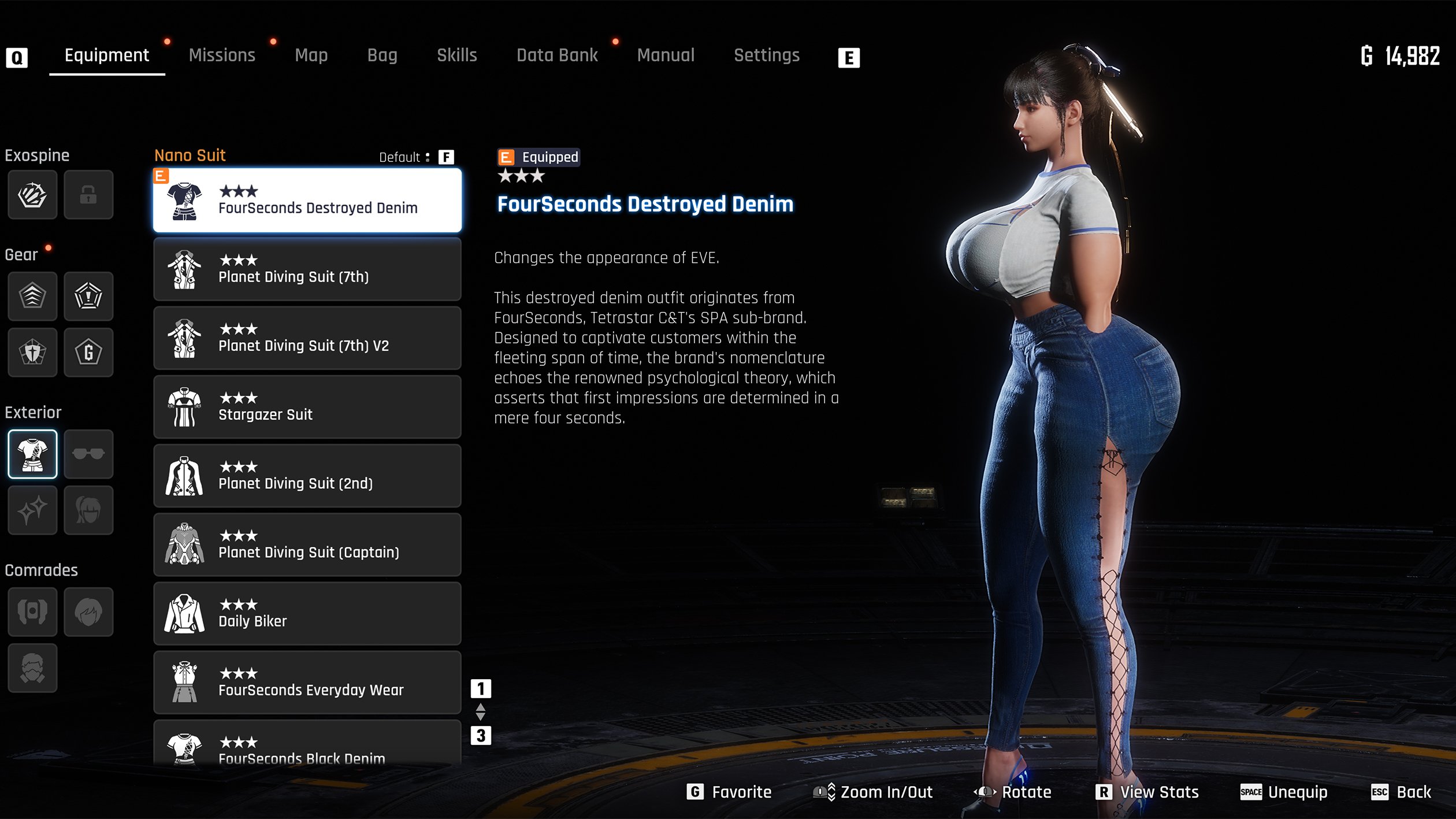The image size is (1456, 819).
Task: Select the Exospine slot icon
Action: 32,195
